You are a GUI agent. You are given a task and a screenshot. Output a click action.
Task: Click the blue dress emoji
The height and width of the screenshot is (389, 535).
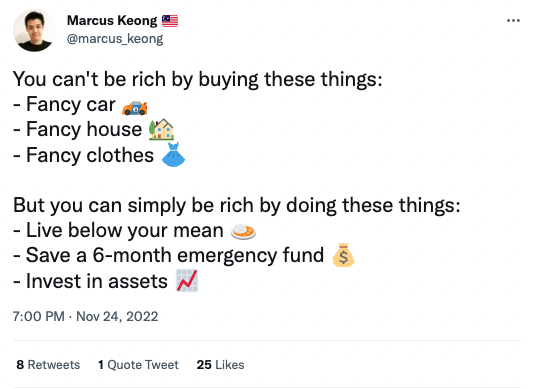tap(173, 155)
